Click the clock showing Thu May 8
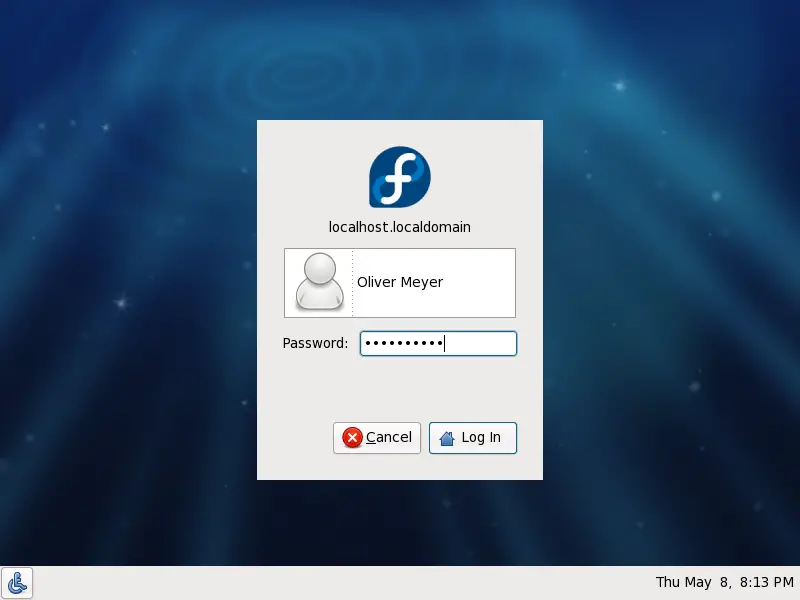 (x=724, y=582)
